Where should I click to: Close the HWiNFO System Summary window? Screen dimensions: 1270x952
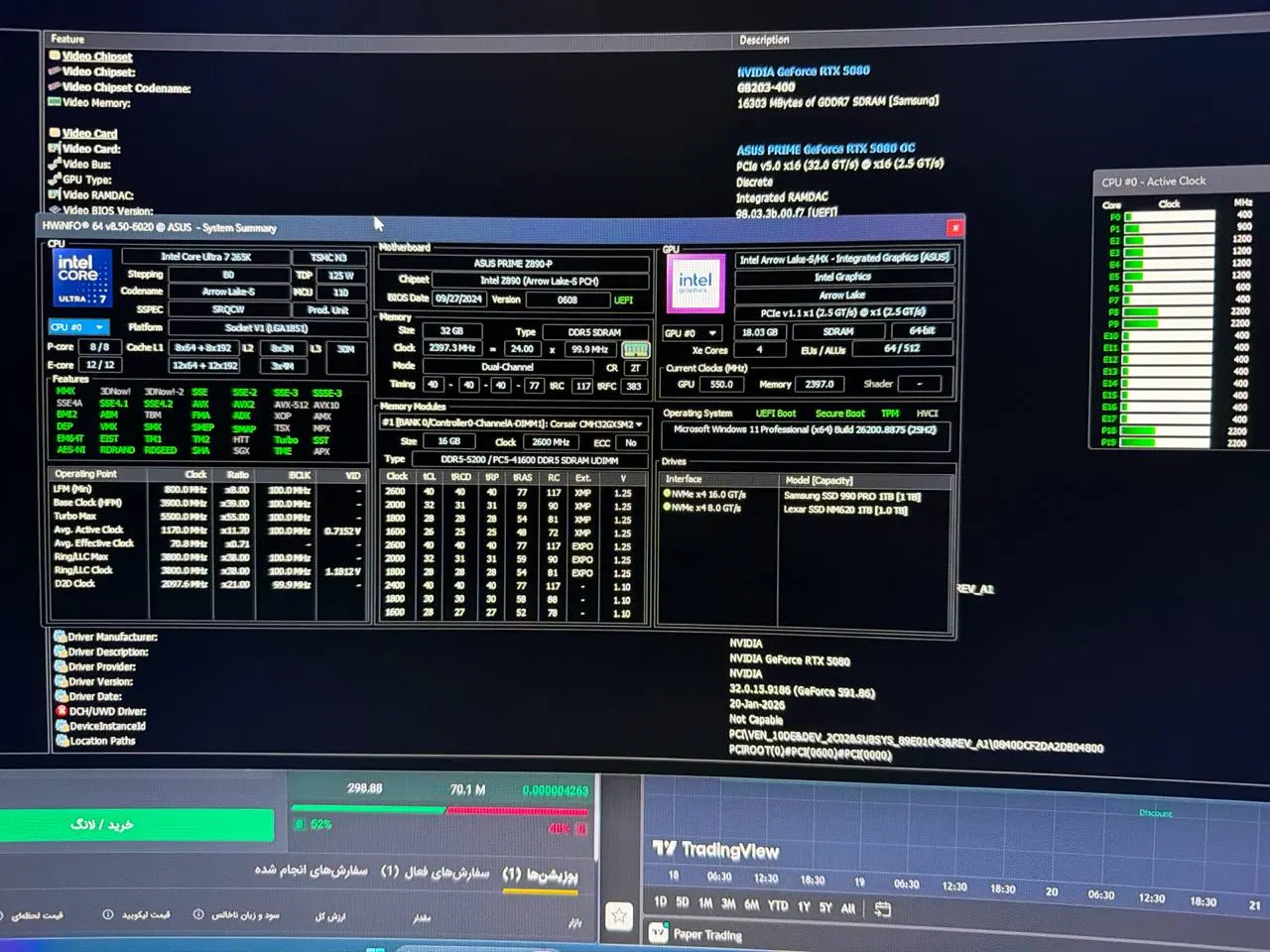click(954, 228)
